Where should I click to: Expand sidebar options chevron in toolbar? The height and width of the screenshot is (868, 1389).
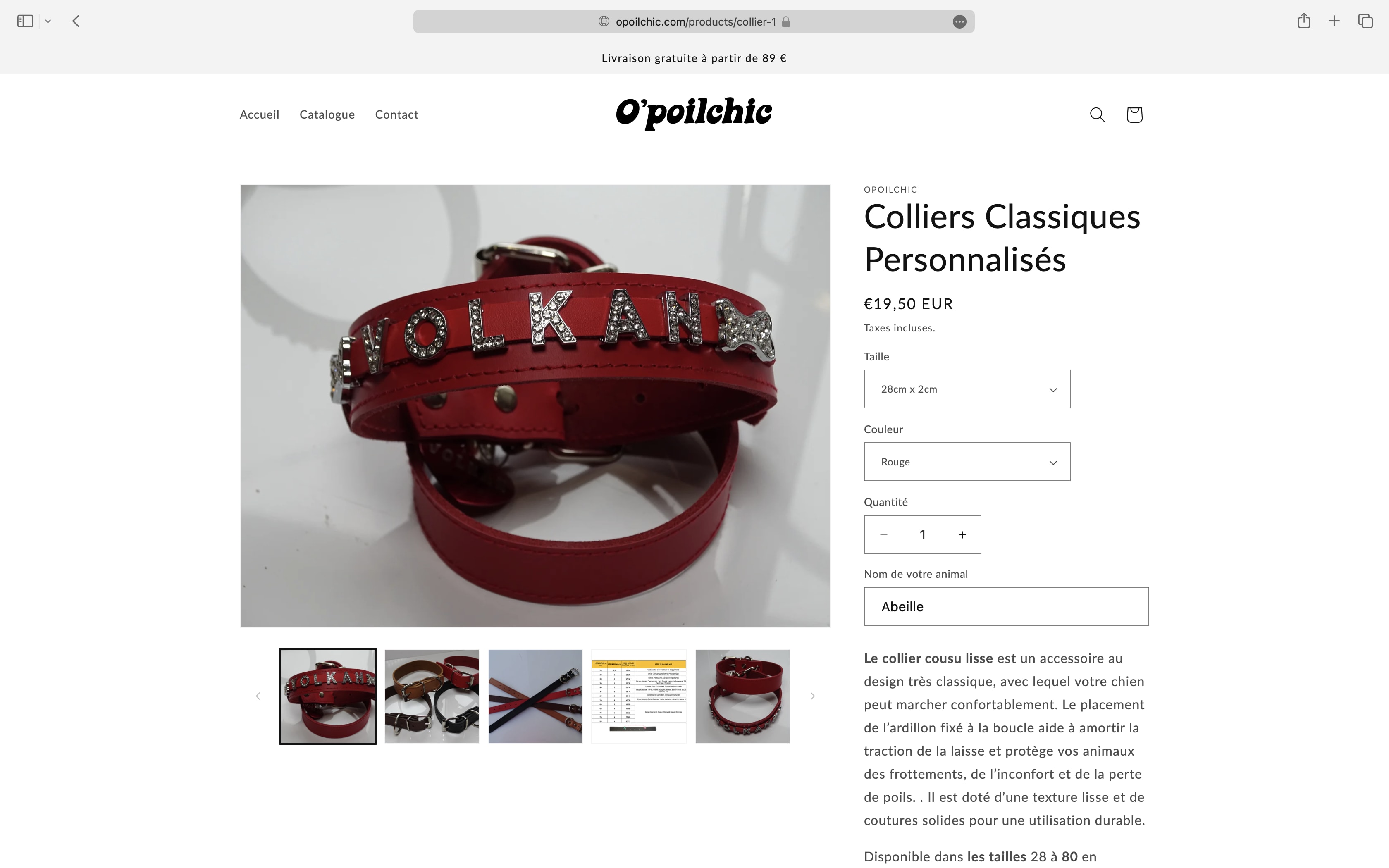[x=48, y=21]
